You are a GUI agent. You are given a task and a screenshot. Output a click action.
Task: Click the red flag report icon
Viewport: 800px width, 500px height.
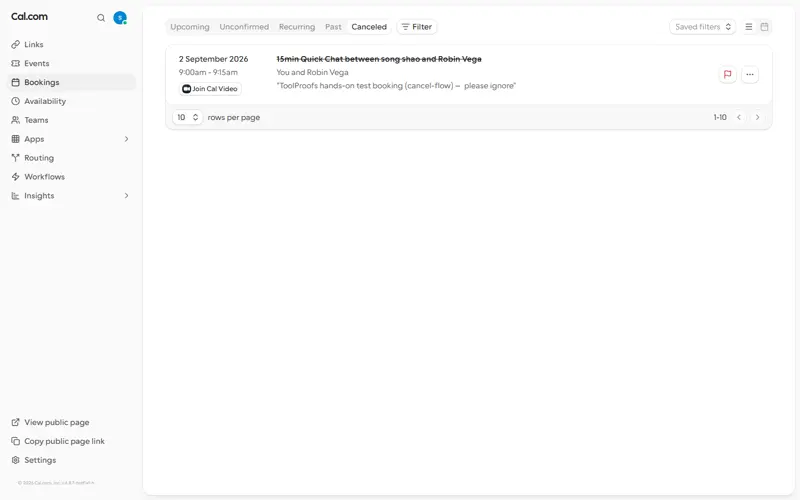728,74
